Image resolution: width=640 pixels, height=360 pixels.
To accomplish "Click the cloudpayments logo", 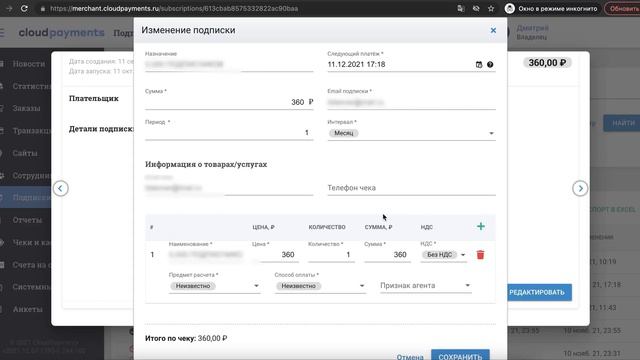I will [61, 32].
